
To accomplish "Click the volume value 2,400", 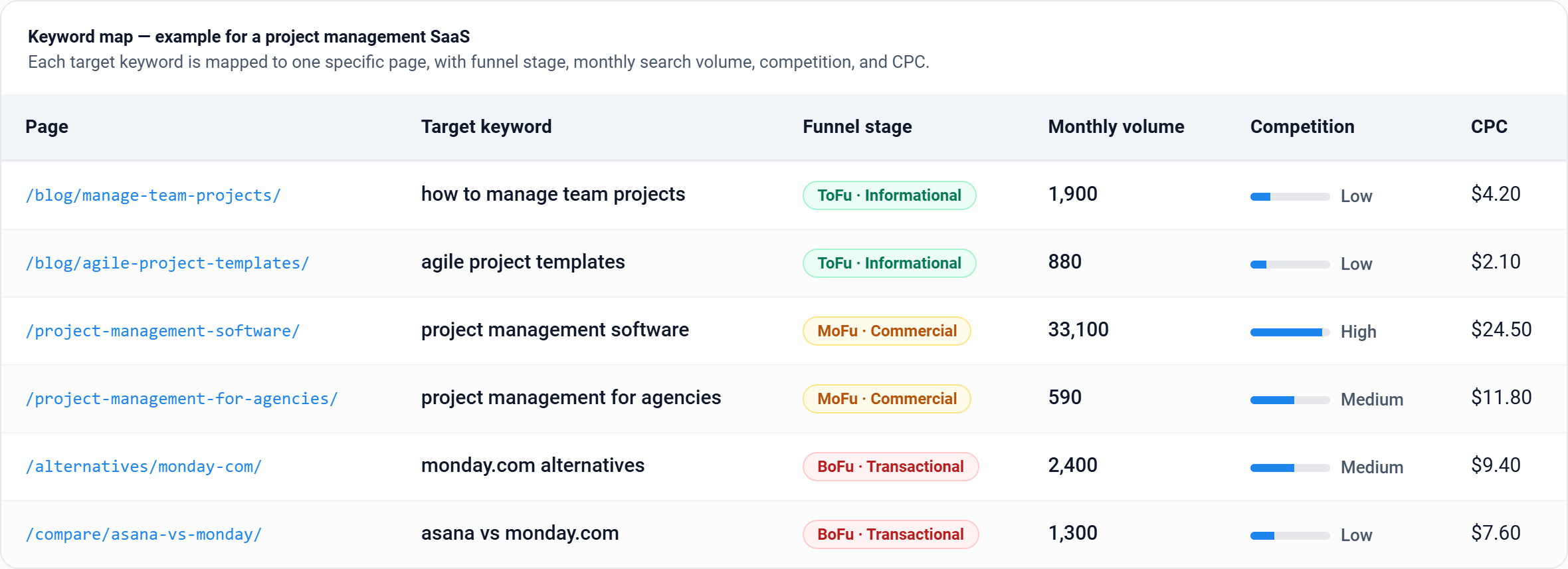I will (1073, 465).
